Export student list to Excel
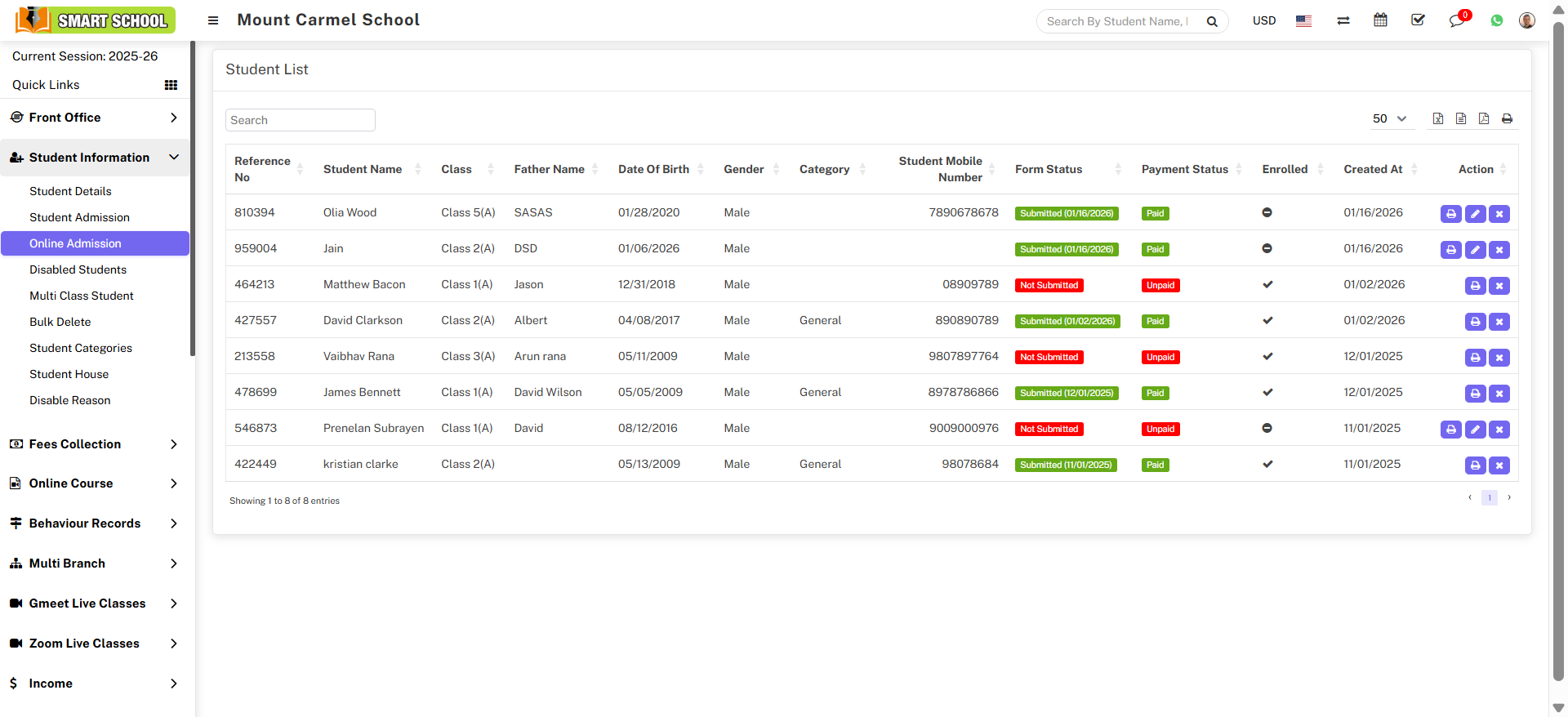 1438,119
